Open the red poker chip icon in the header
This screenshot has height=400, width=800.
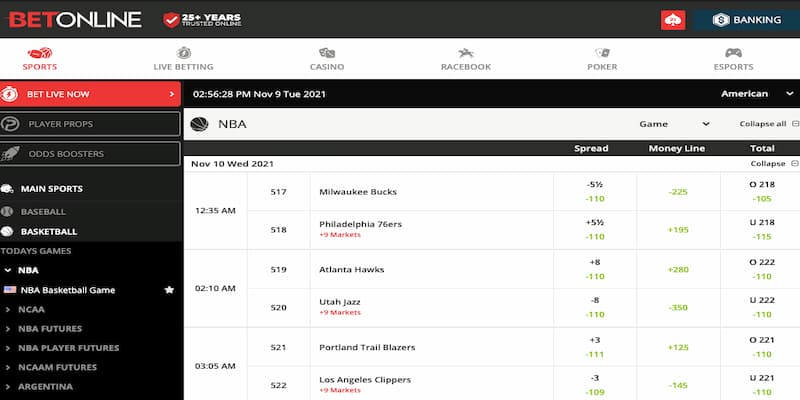point(673,20)
